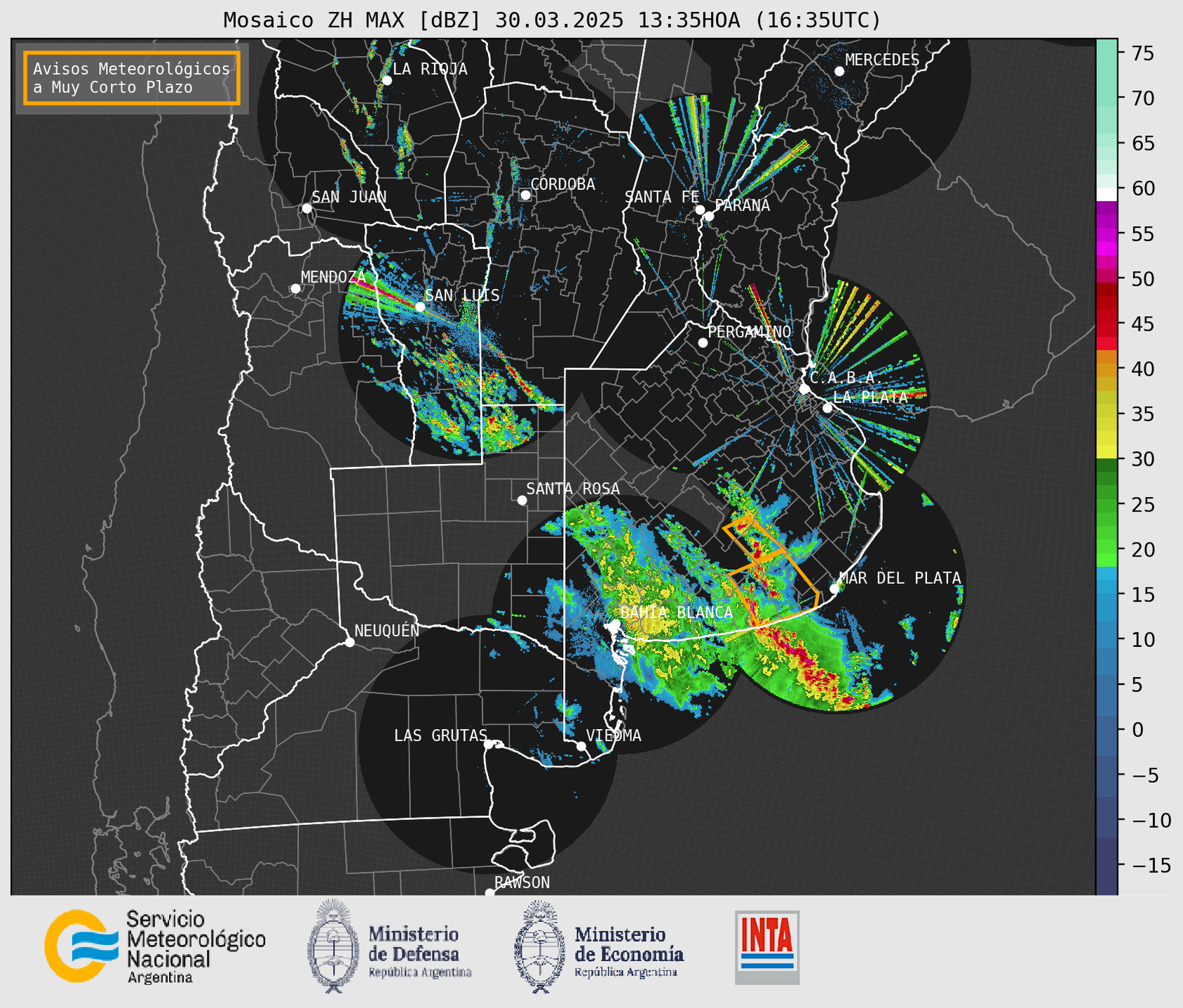Click the MAR DEL PLATA label text

(x=900, y=578)
